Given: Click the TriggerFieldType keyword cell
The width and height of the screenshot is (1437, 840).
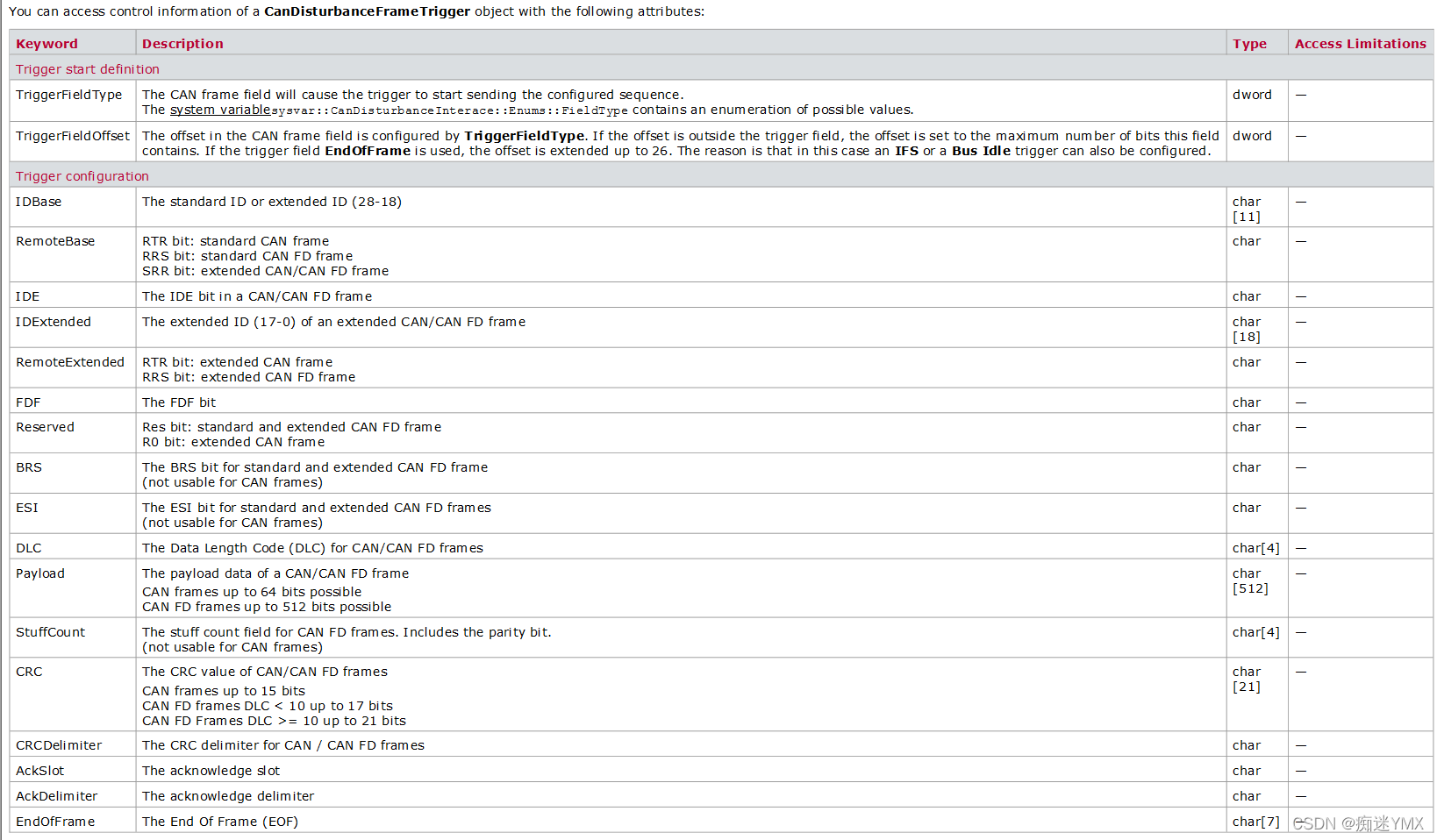Looking at the screenshot, I should [73, 102].
